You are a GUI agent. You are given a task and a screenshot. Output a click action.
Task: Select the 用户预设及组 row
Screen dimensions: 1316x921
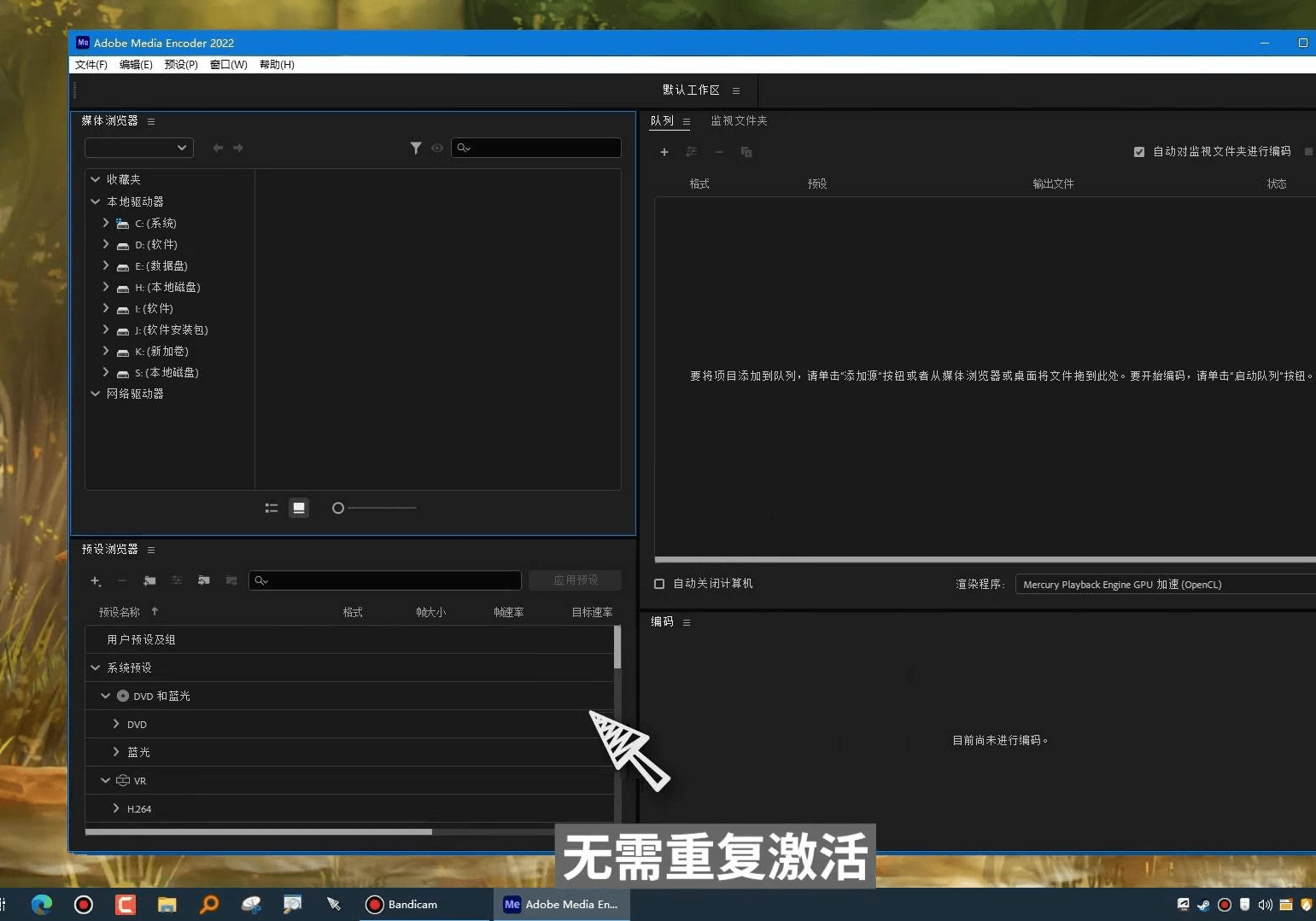349,639
